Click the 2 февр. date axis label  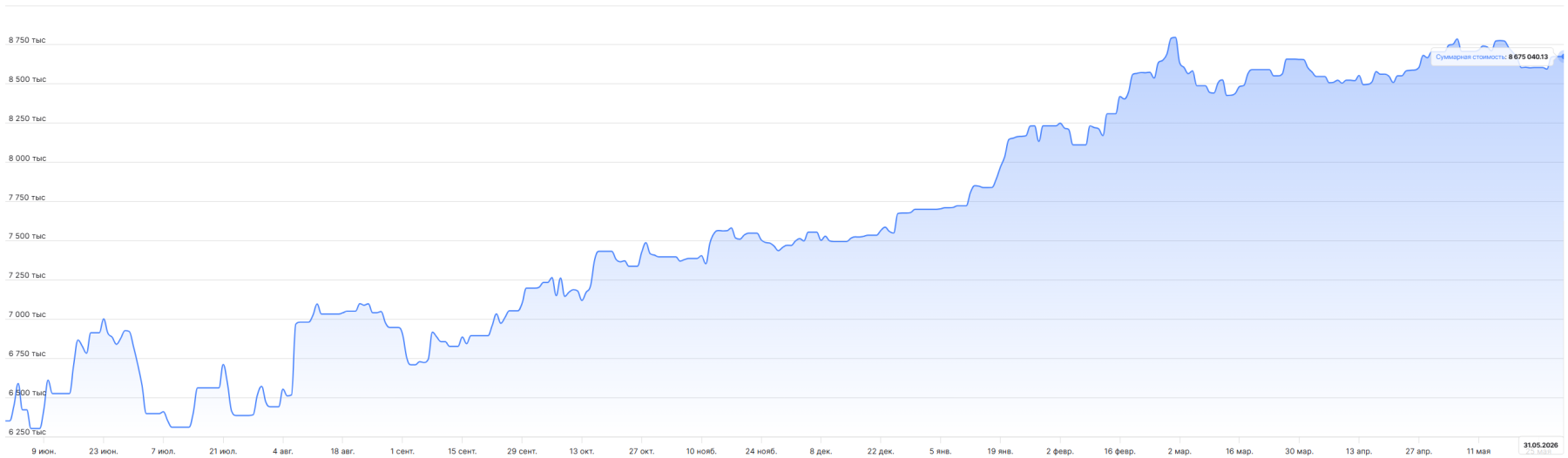pyautogui.click(x=1060, y=451)
